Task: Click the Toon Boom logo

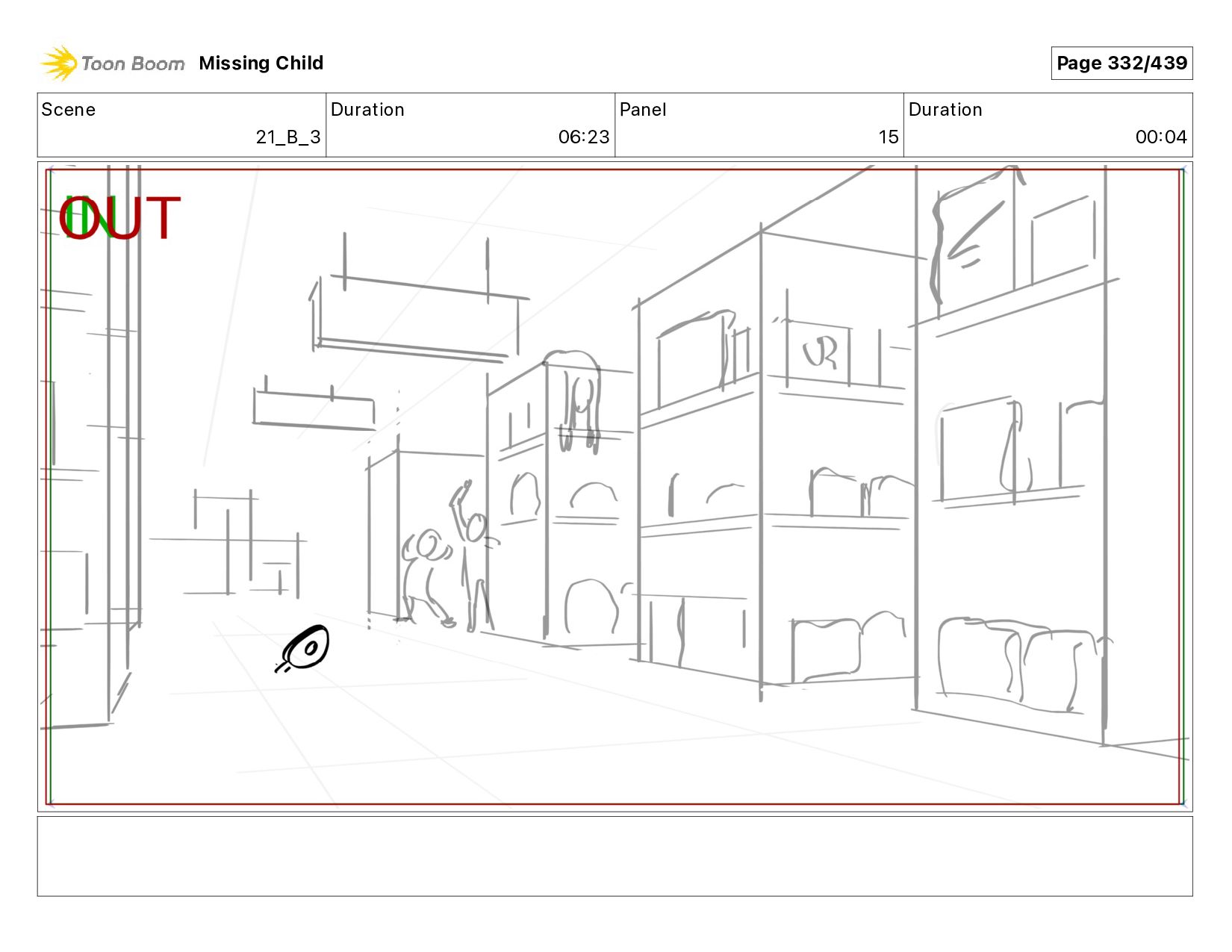Action: click(112, 63)
